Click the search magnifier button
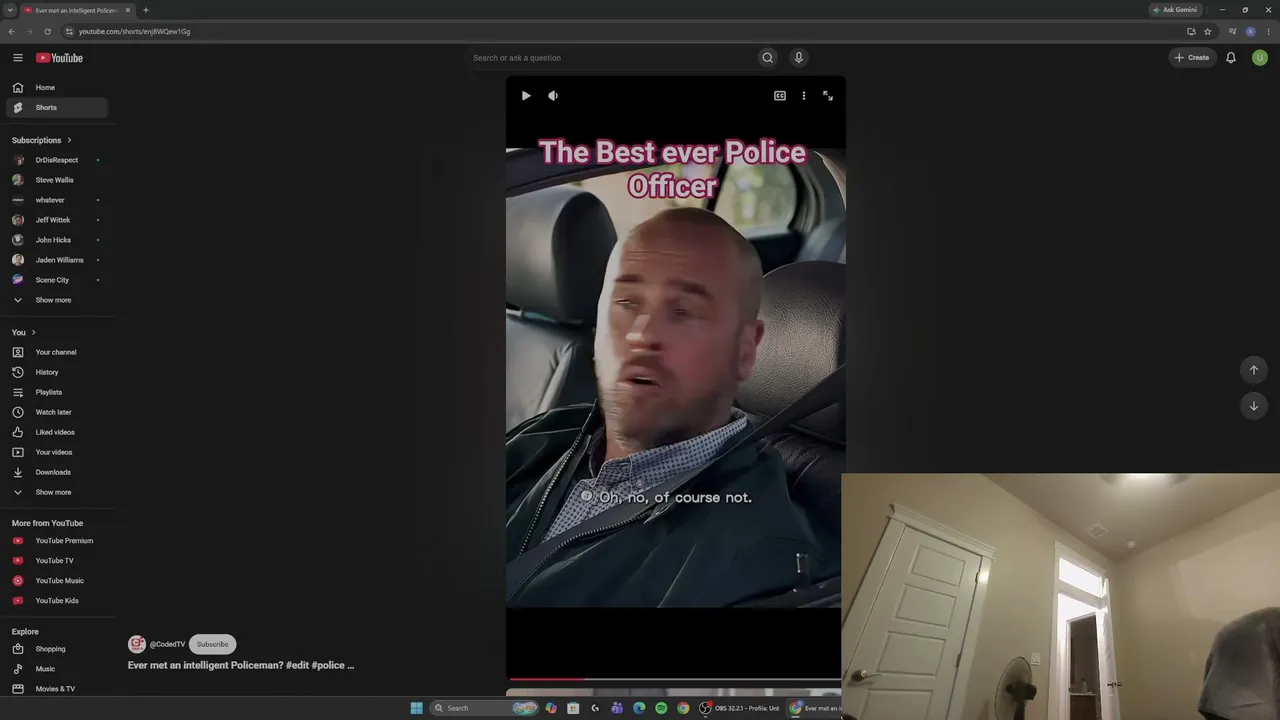The image size is (1280, 720). coord(768,58)
